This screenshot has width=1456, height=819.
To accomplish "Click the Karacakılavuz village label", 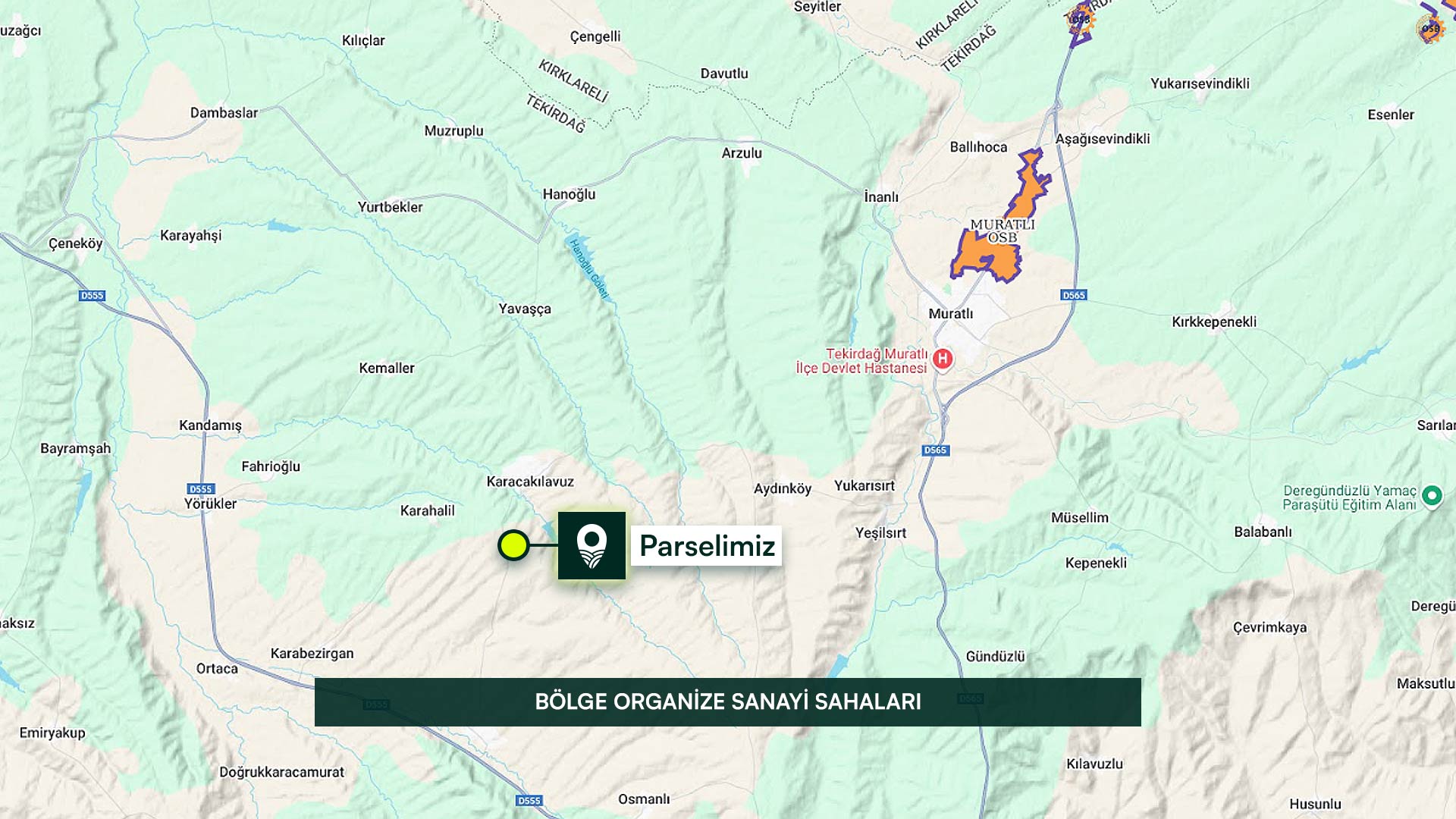I will (x=530, y=482).
